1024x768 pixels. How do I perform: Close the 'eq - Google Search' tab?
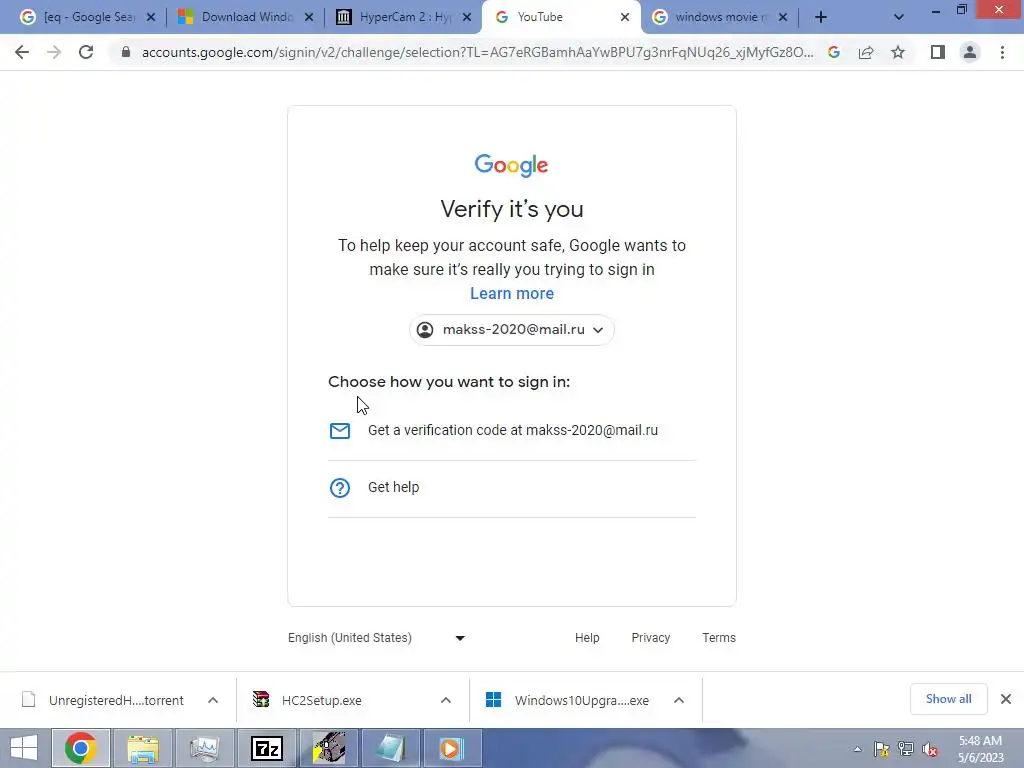tap(151, 17)
